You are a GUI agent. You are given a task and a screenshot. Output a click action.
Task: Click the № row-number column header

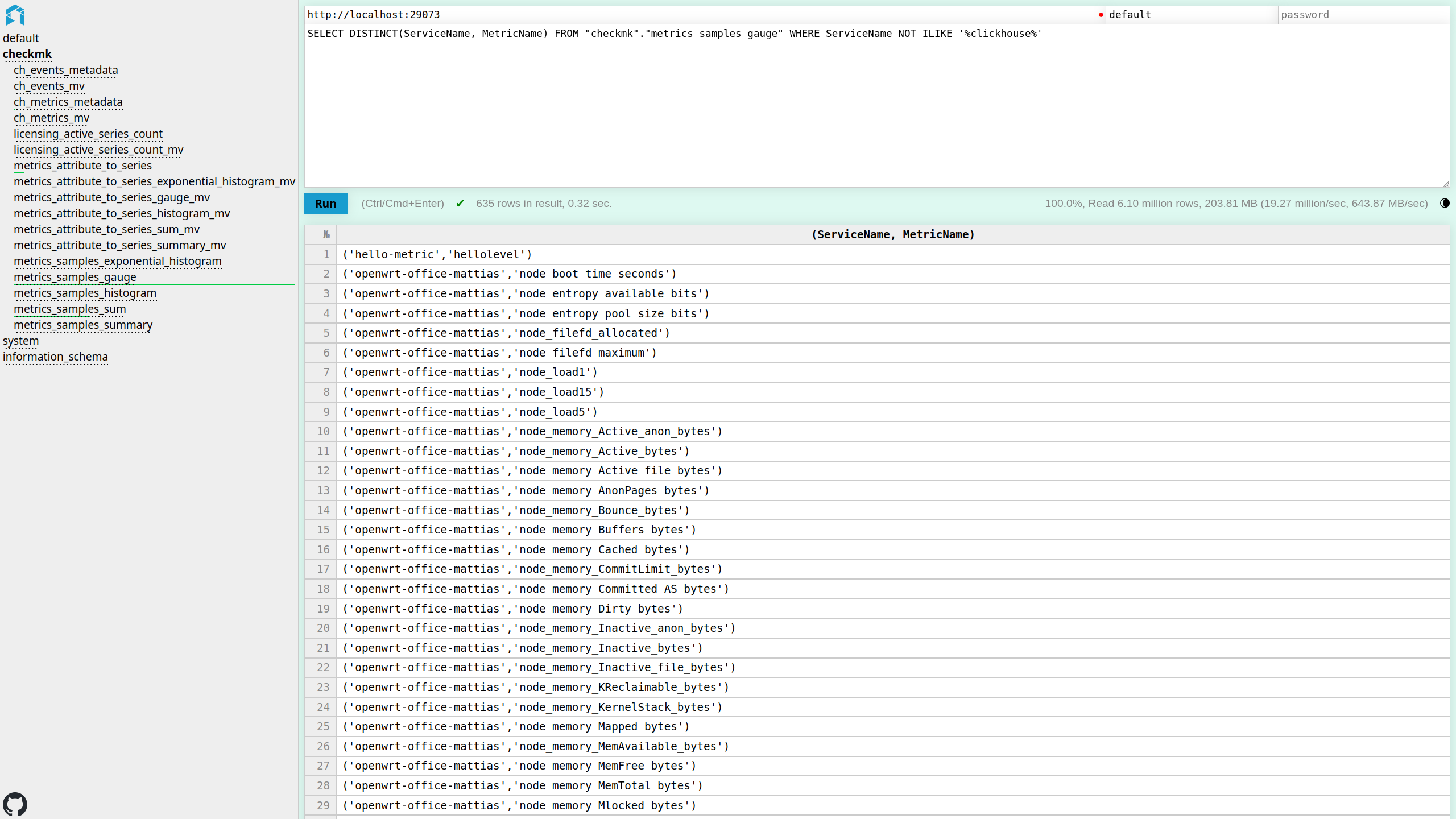[326, 234]
